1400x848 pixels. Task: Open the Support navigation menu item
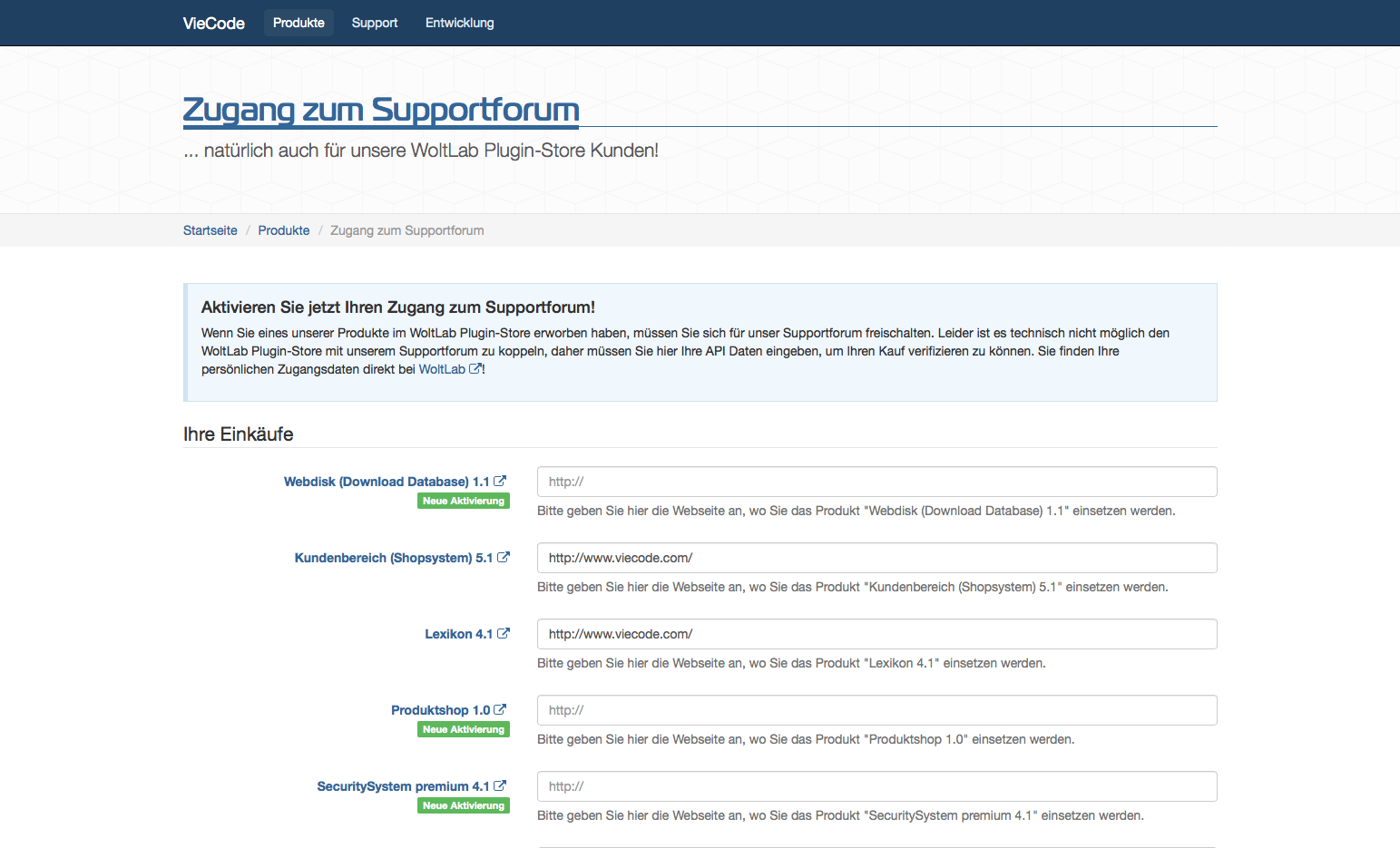click(x=375, y=23)
